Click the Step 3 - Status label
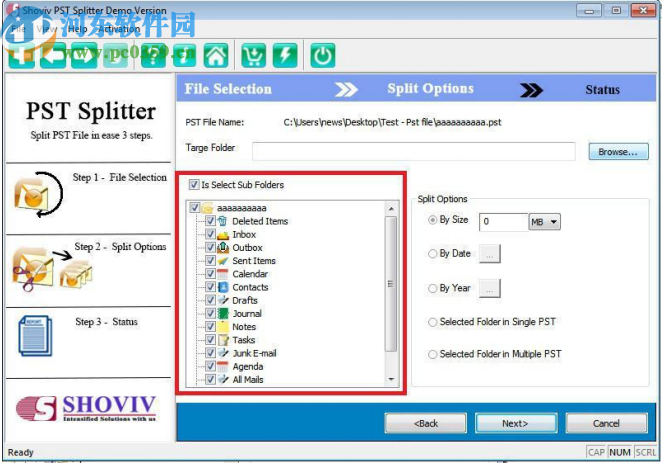This screenshot has height=464, width=664. (107, 322)
